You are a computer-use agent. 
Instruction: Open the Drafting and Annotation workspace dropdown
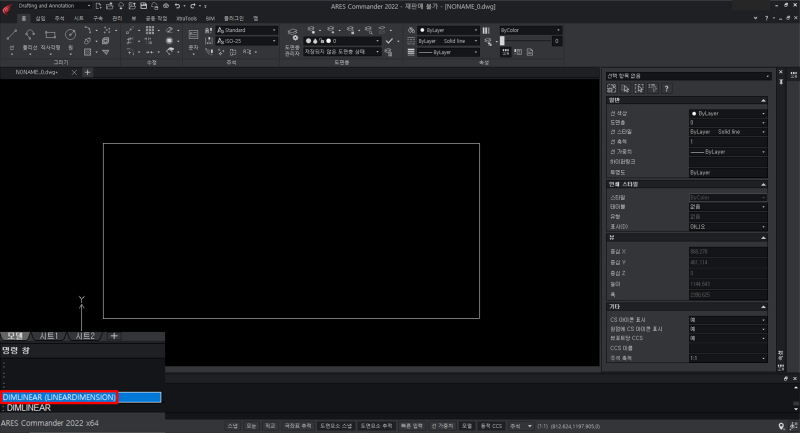[x=55, y=6]
